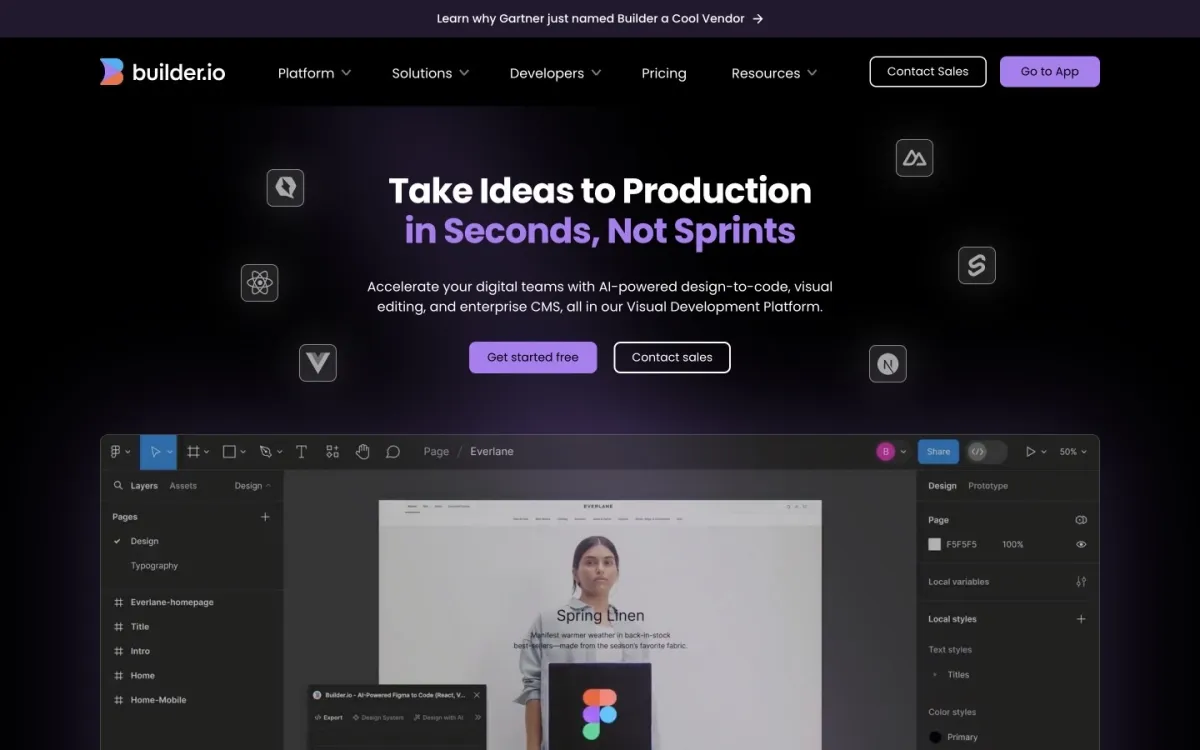Select the Move tool in the toolbar
This screenshot has height=750, width=1200.
point(157,451)
